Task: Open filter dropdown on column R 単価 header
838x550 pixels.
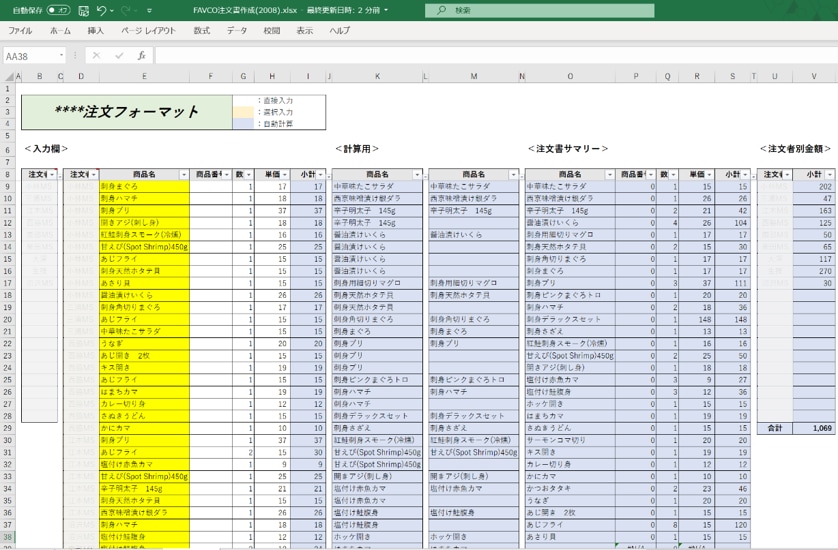Action: [709, 175]
